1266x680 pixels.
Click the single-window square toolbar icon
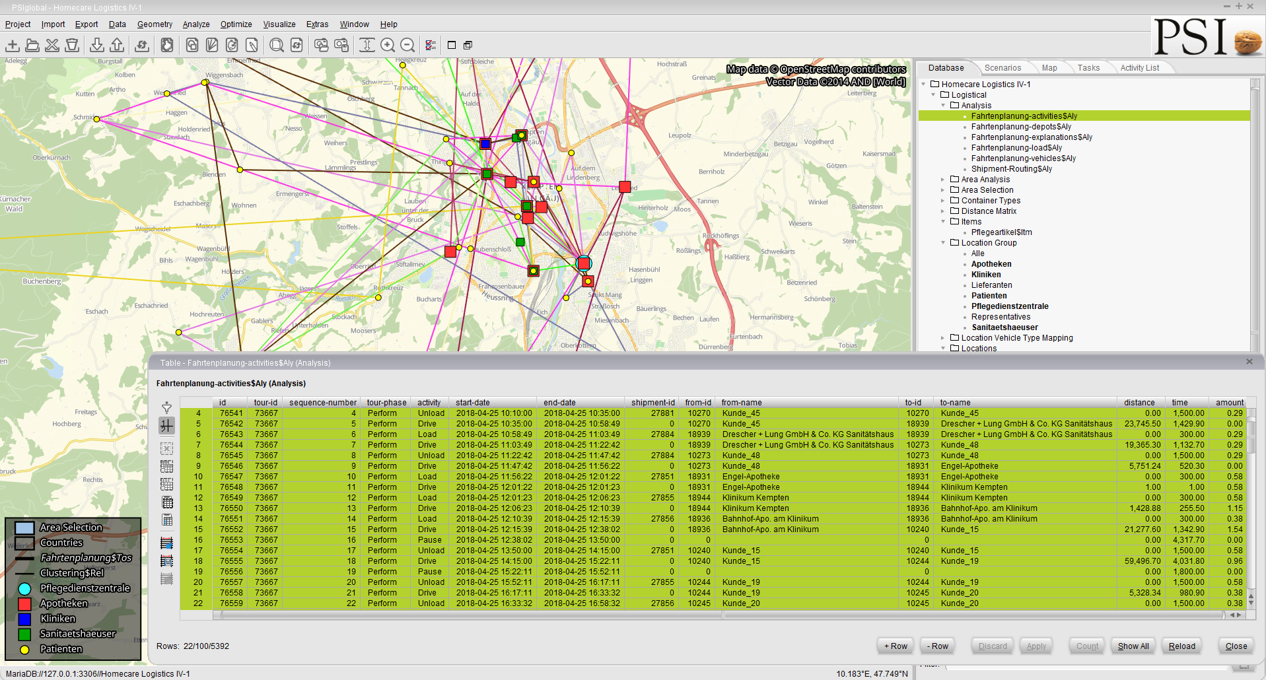point(452,45)
